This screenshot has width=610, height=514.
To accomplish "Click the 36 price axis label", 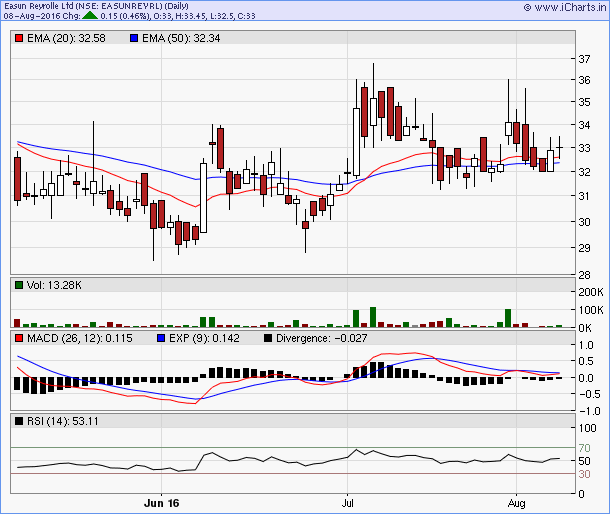I will point(584,80).
